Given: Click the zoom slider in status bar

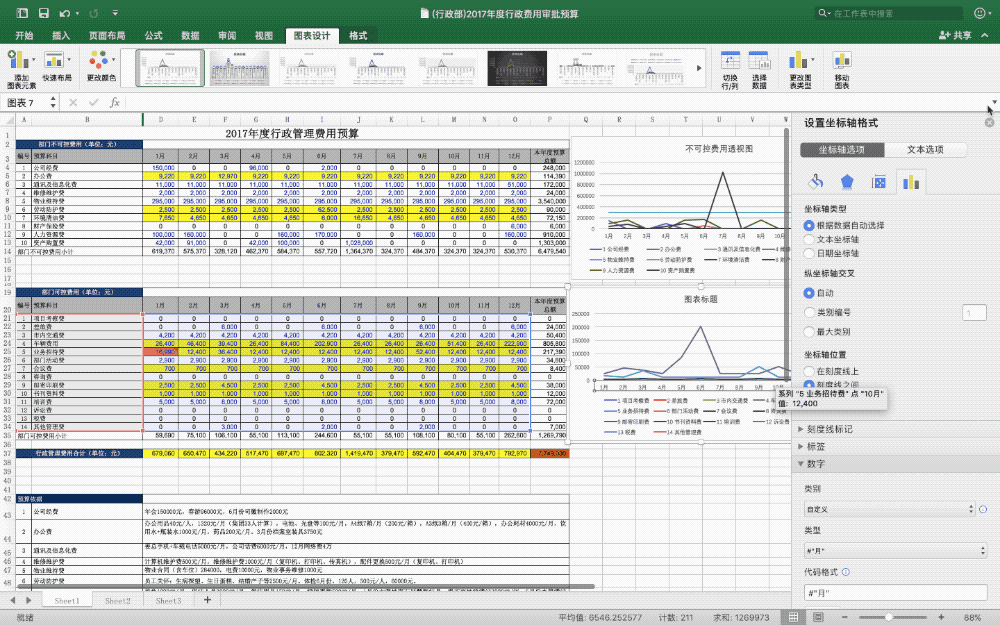Looking at the screenshot, I should click(x=888, y=617).
